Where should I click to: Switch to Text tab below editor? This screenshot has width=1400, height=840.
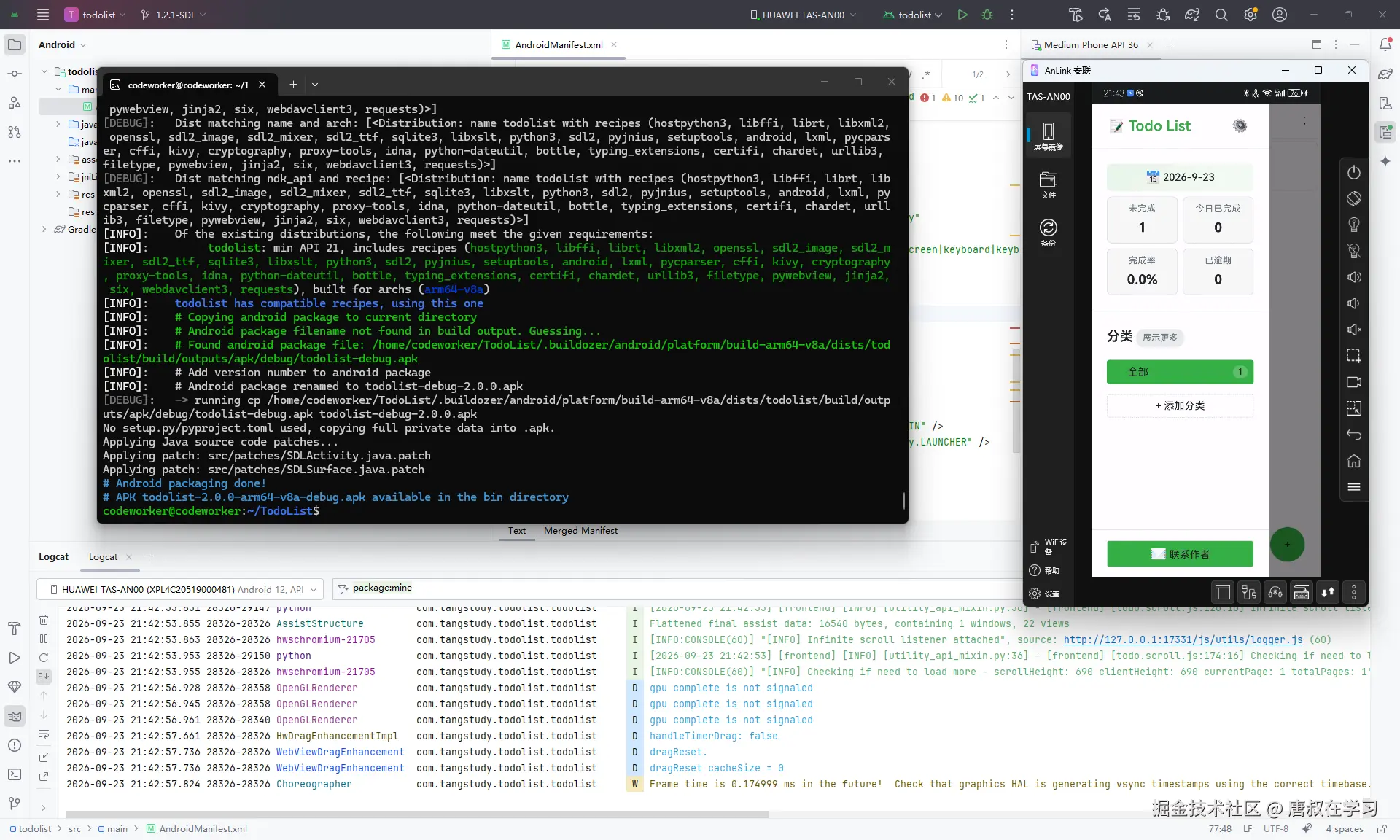pyautogui.click(x=517, y=531)
